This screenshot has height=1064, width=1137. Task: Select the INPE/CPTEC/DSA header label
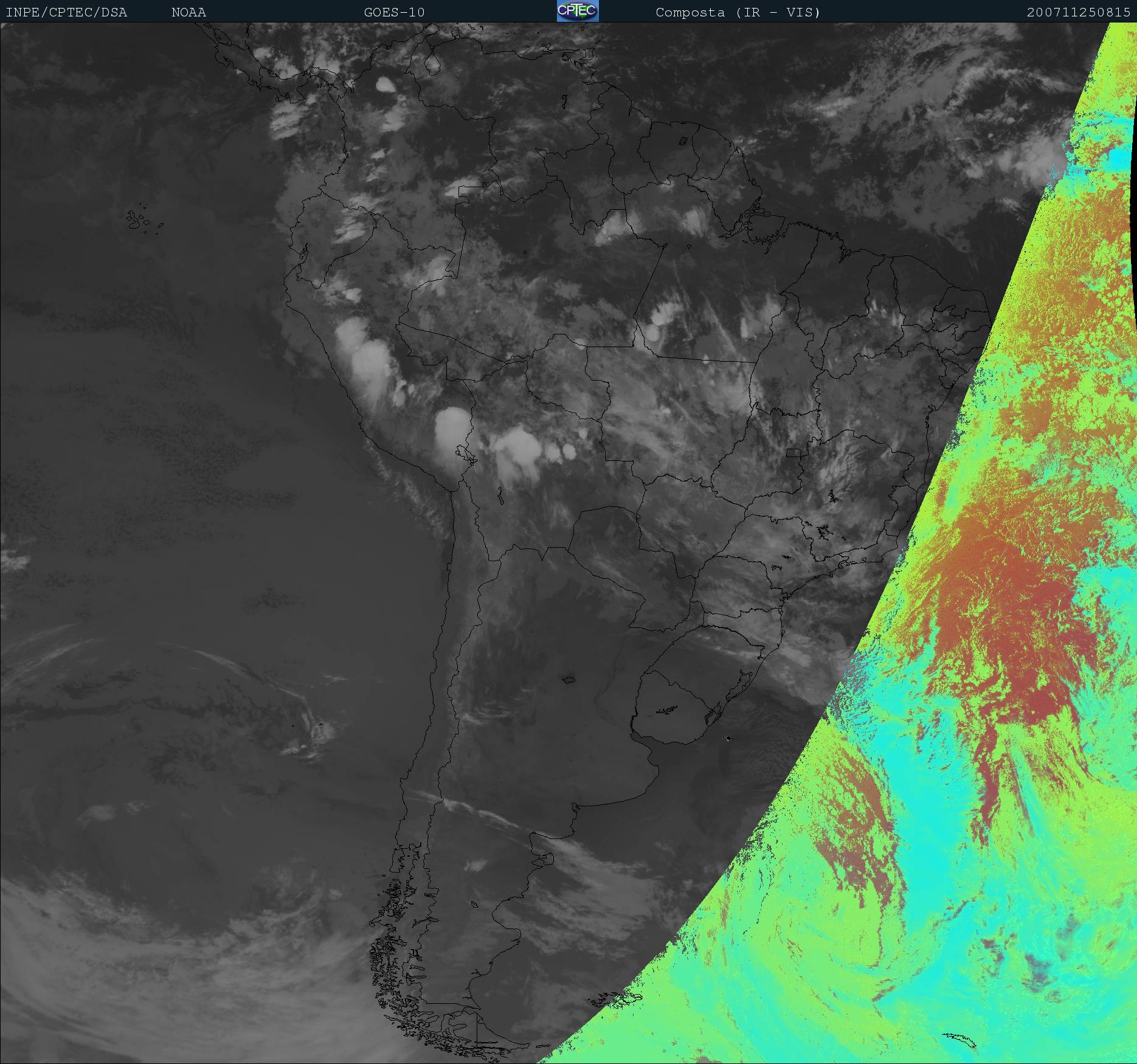(x=66, y=12)
